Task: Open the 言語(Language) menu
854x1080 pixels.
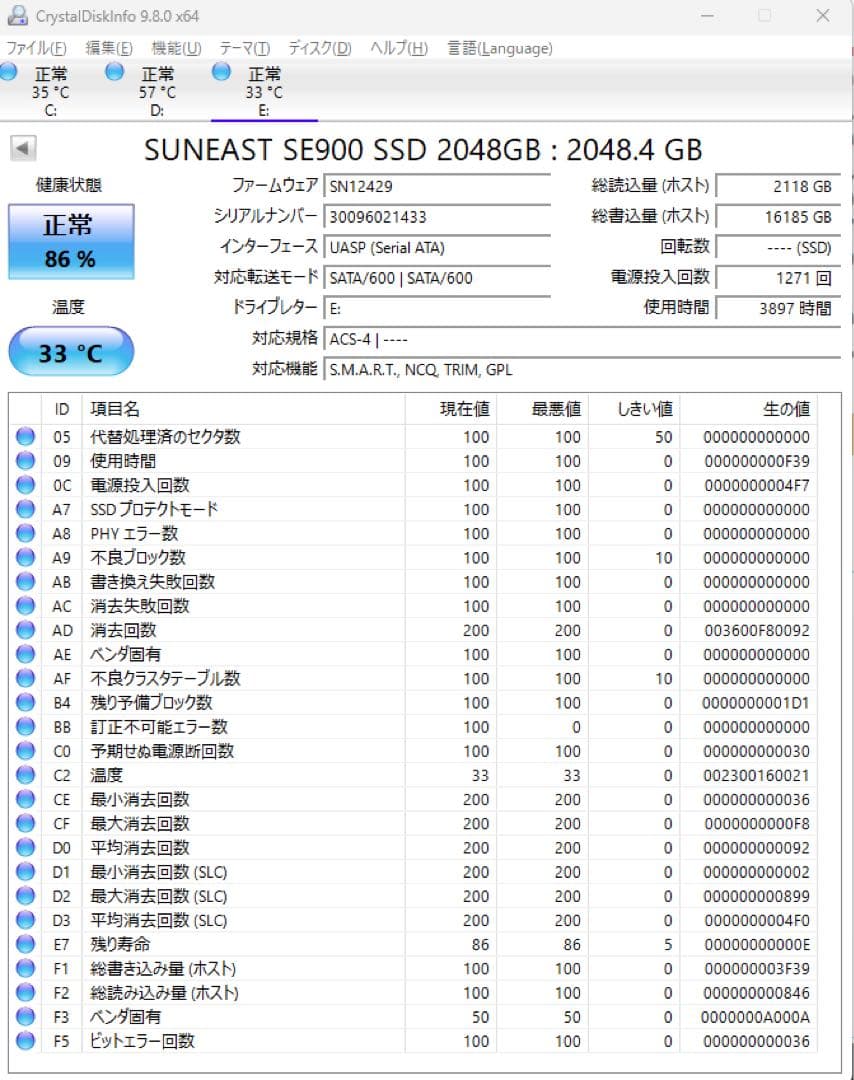Action: [x=500, y=48]
